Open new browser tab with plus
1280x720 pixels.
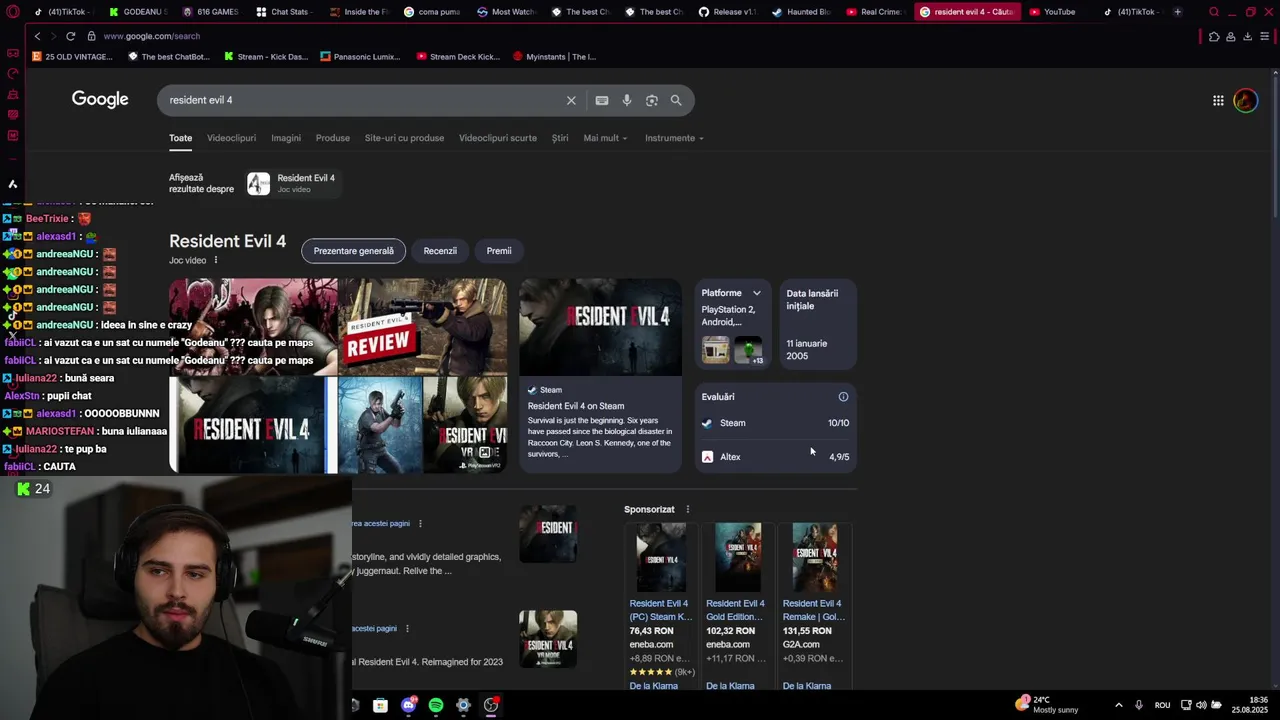(x=1177, y=12)
